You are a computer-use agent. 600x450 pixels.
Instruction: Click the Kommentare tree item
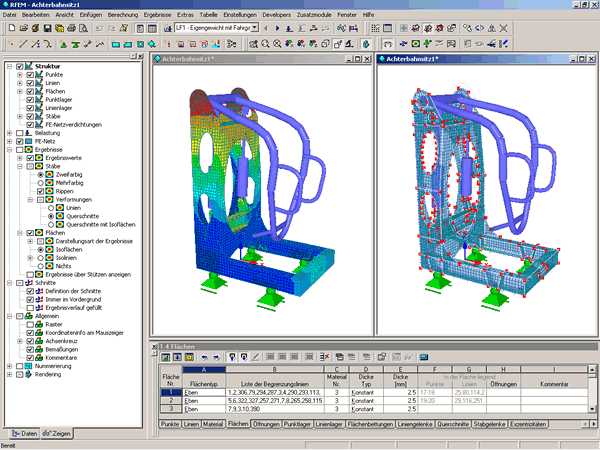pos(61,358)
